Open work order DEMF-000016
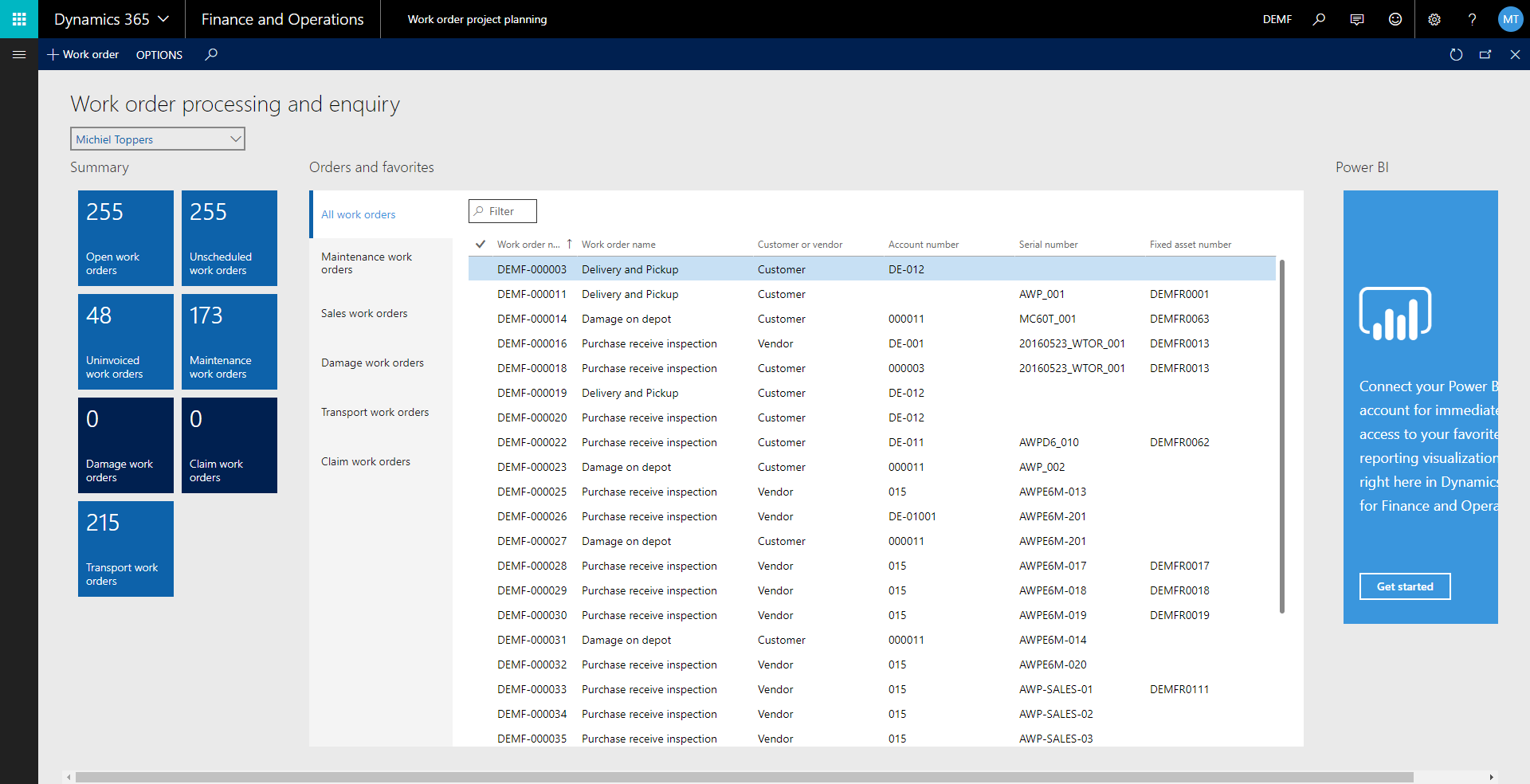The height and width of the screenshot is (784, 1530). pos(532,343)
